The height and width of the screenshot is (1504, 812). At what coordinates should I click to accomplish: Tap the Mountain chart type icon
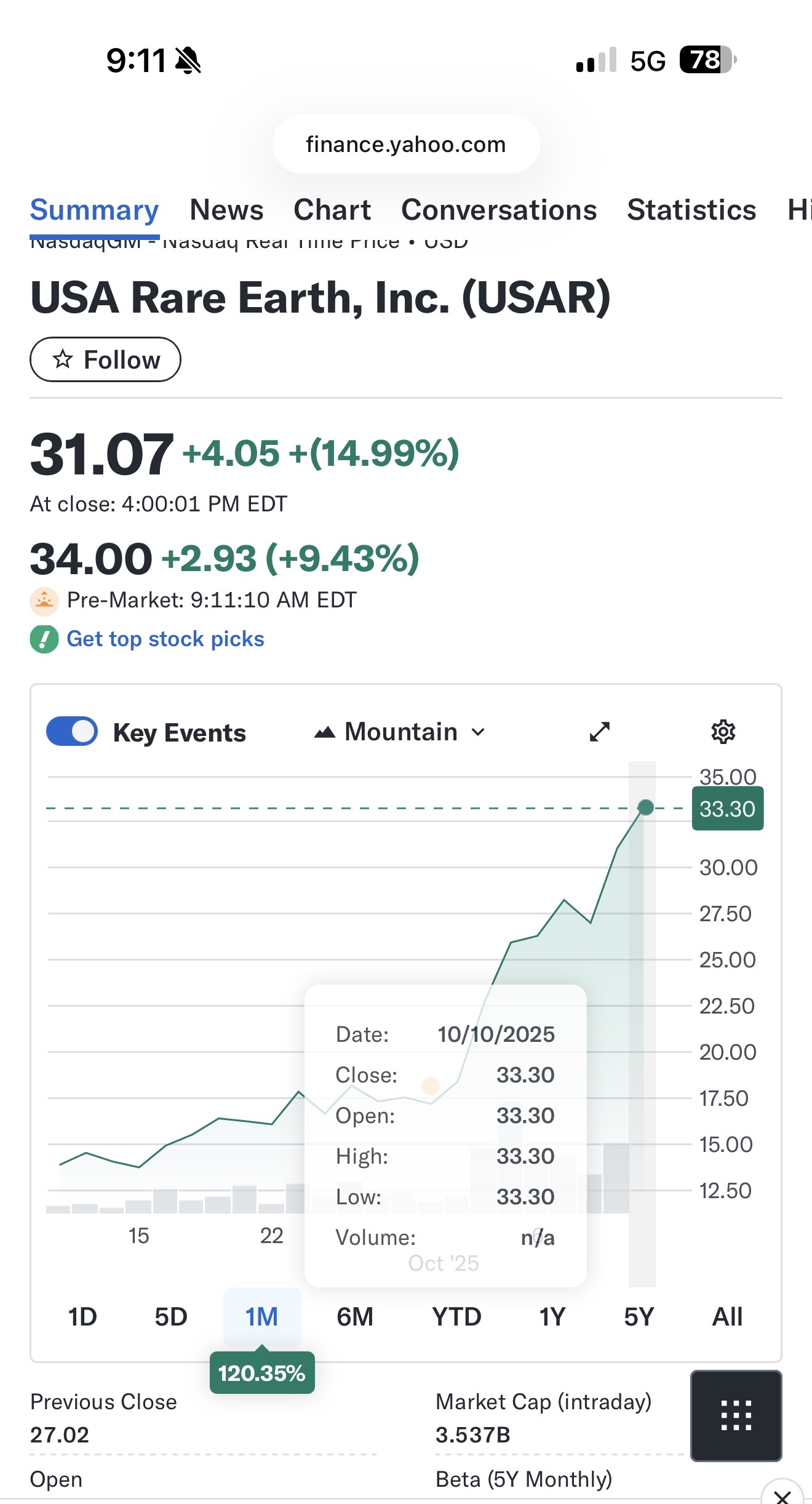click(x=325, y=732)
